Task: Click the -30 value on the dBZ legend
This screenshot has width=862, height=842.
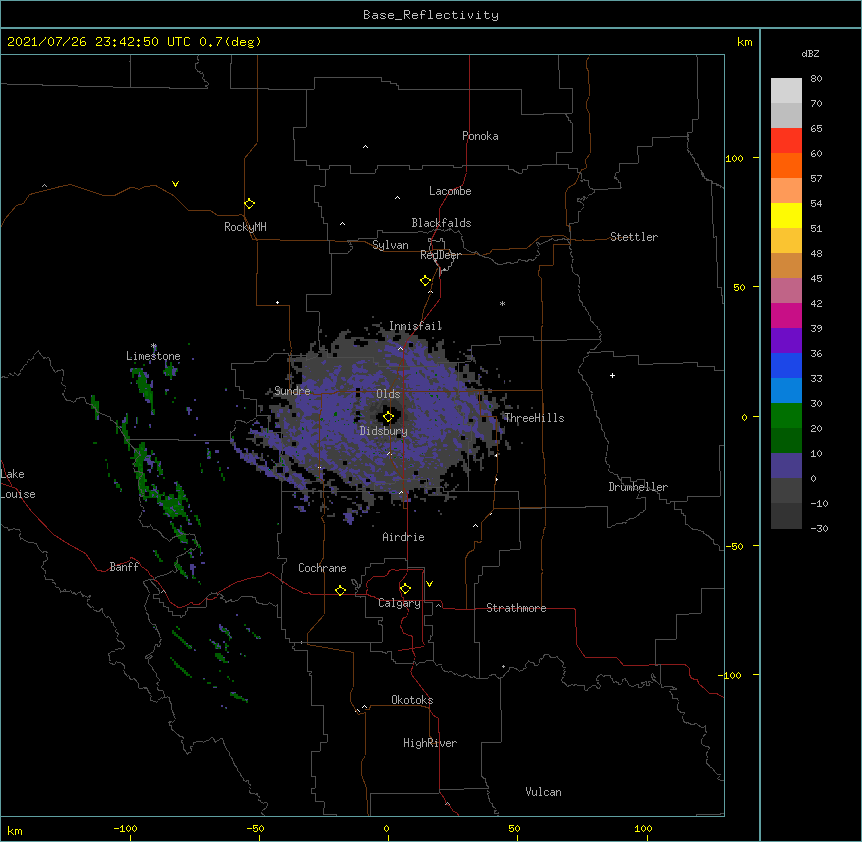Action: pos(819,529)
